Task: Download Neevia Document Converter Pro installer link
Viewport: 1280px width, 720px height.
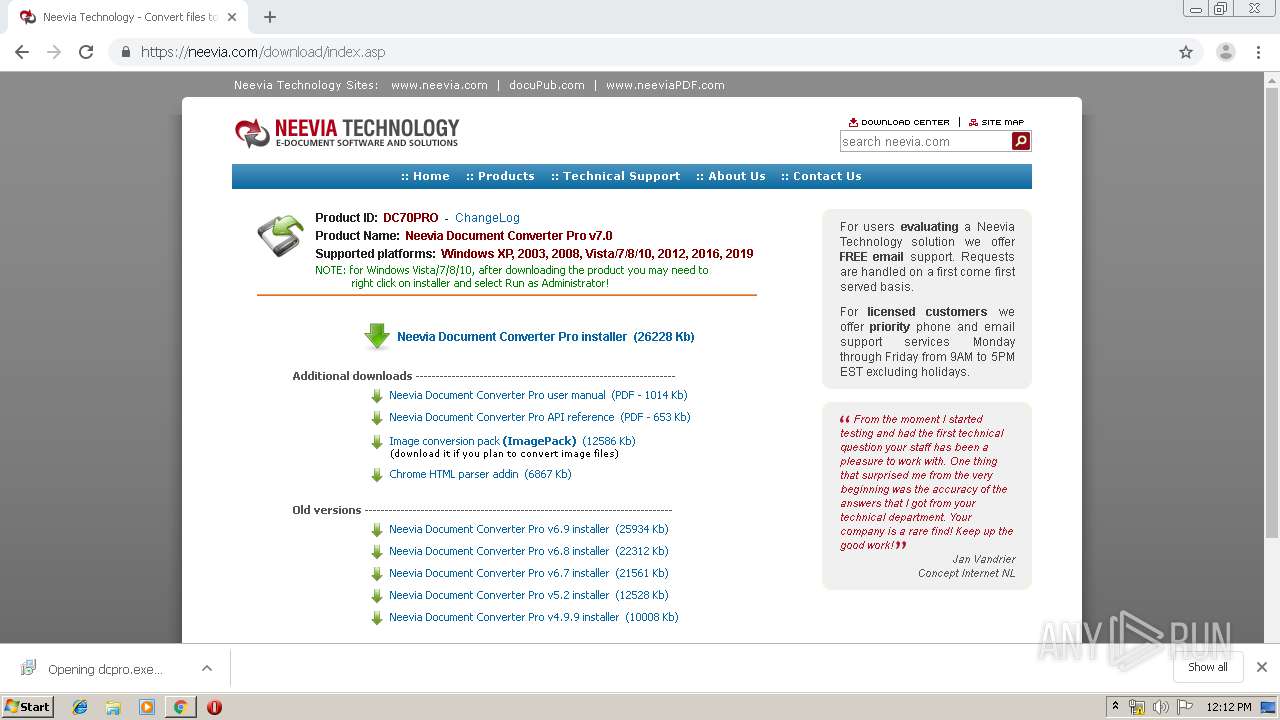Action: point(545,337)
